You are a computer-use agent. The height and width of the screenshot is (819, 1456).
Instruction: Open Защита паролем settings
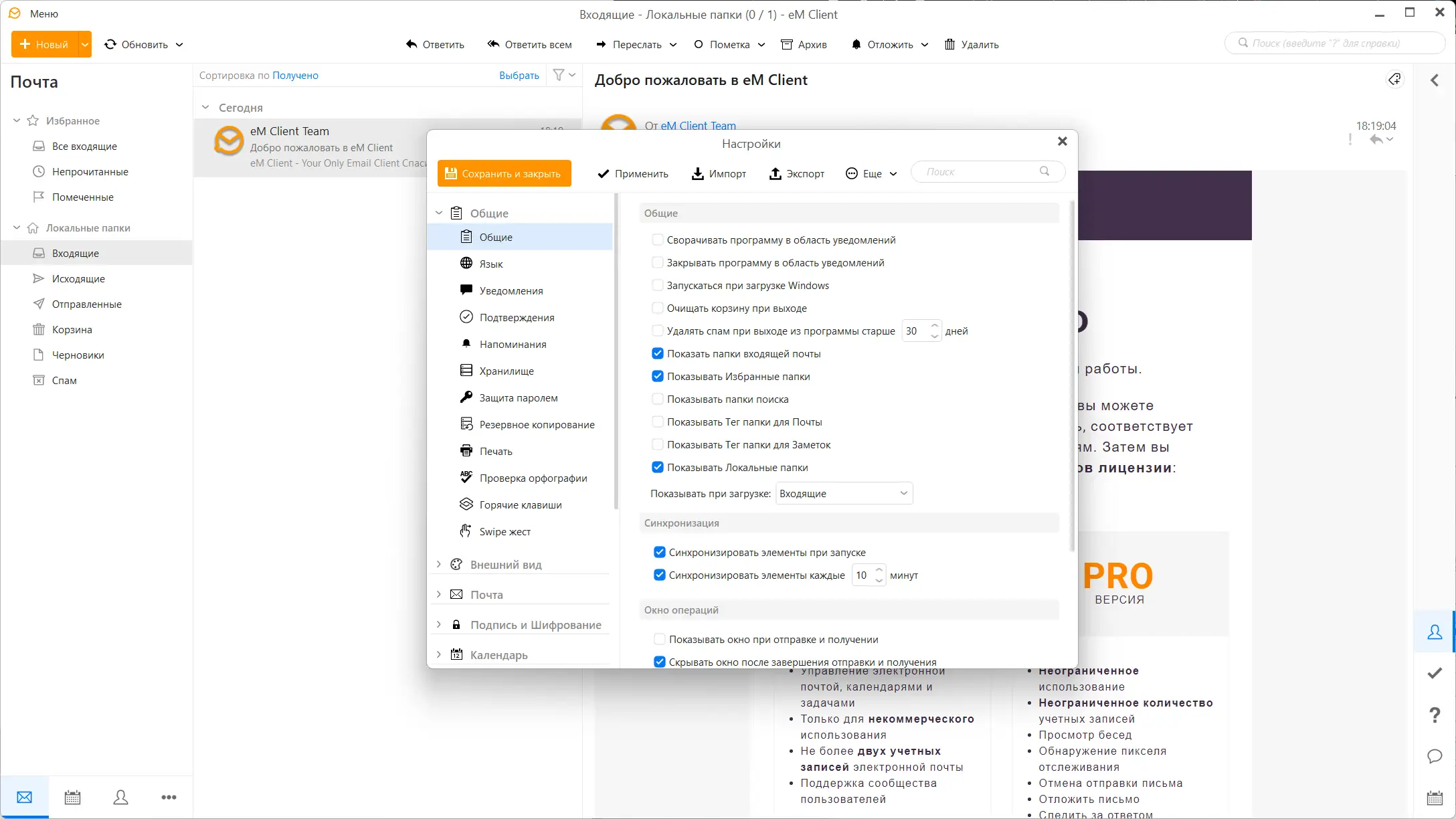pyautogui.click(x=518, y=397)
